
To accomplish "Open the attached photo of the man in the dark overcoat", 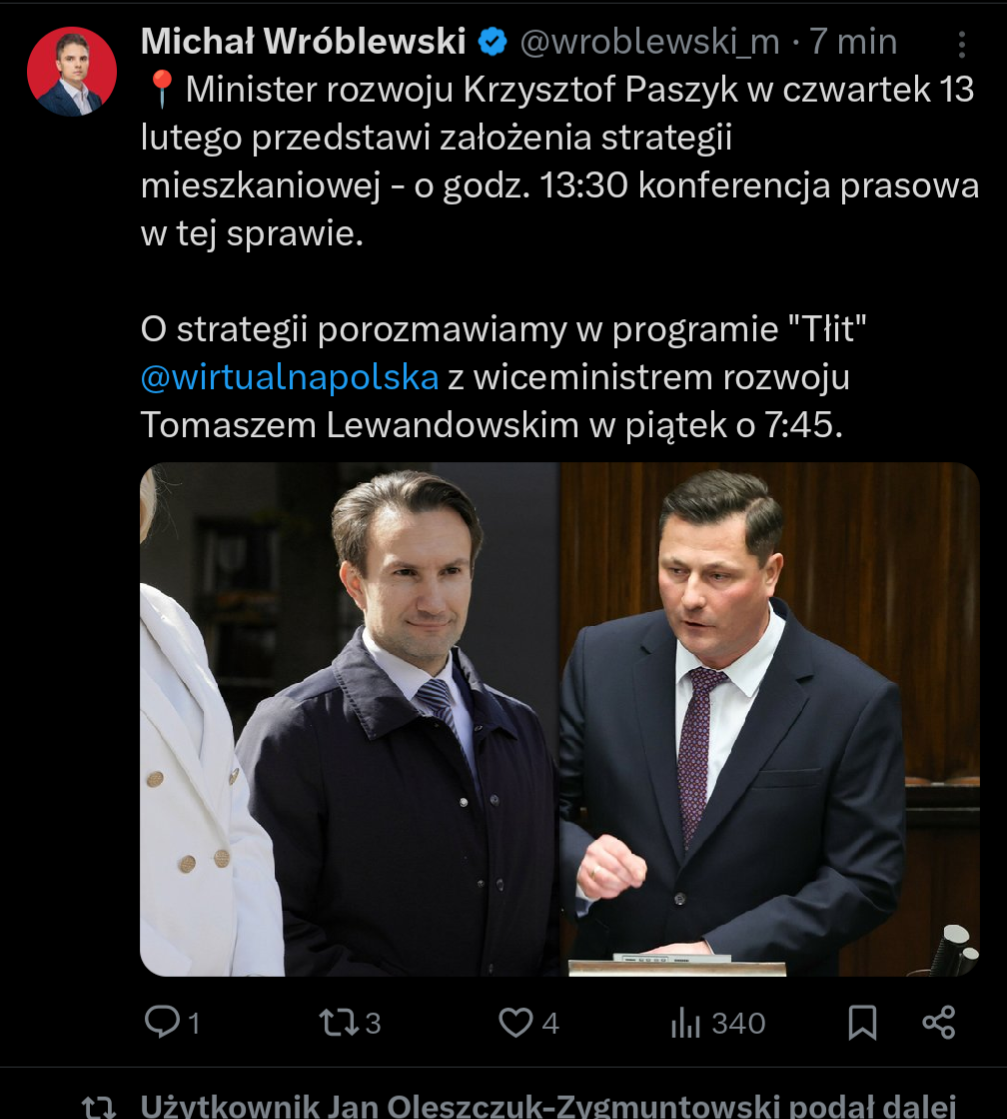I will (x=350, y=719).
